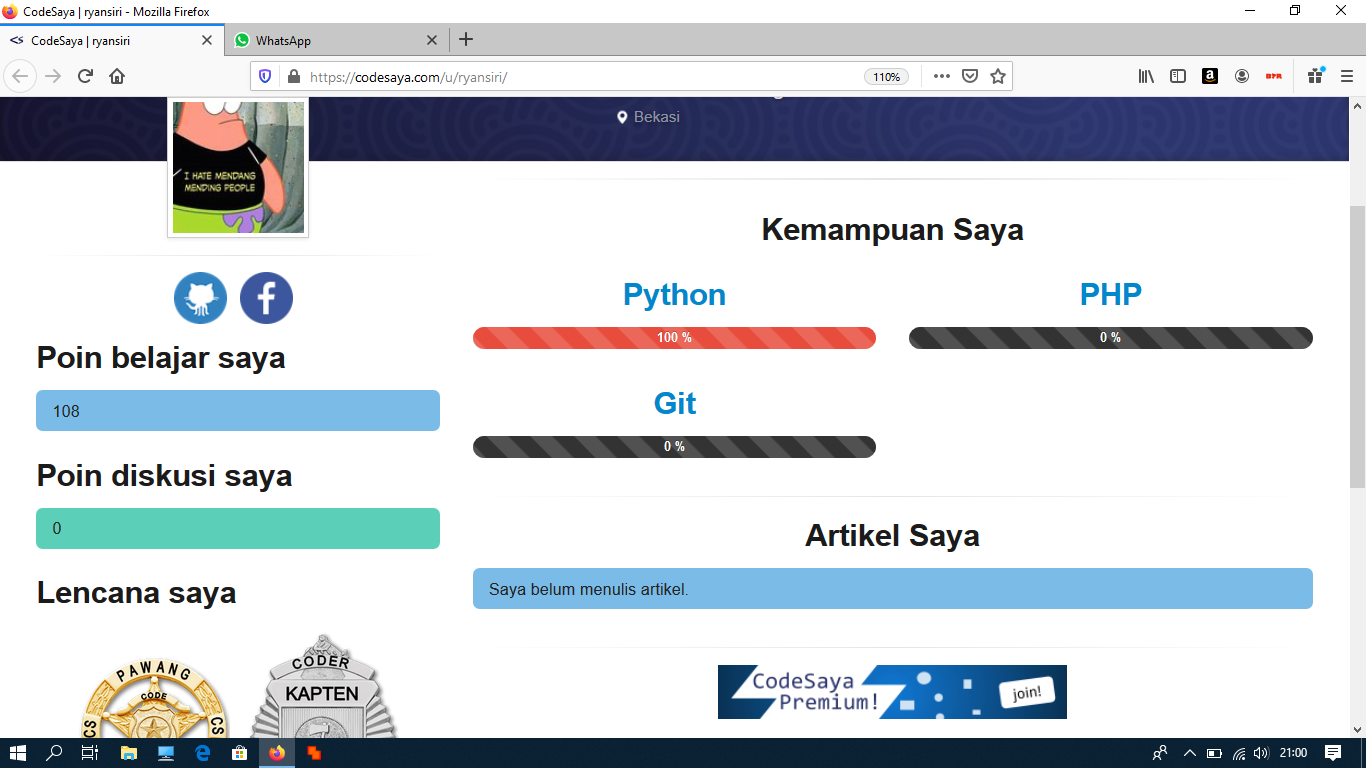Click the CodeSaya Premium join banner
This screenshot has height=768, width=1366.
click(892, 692)
